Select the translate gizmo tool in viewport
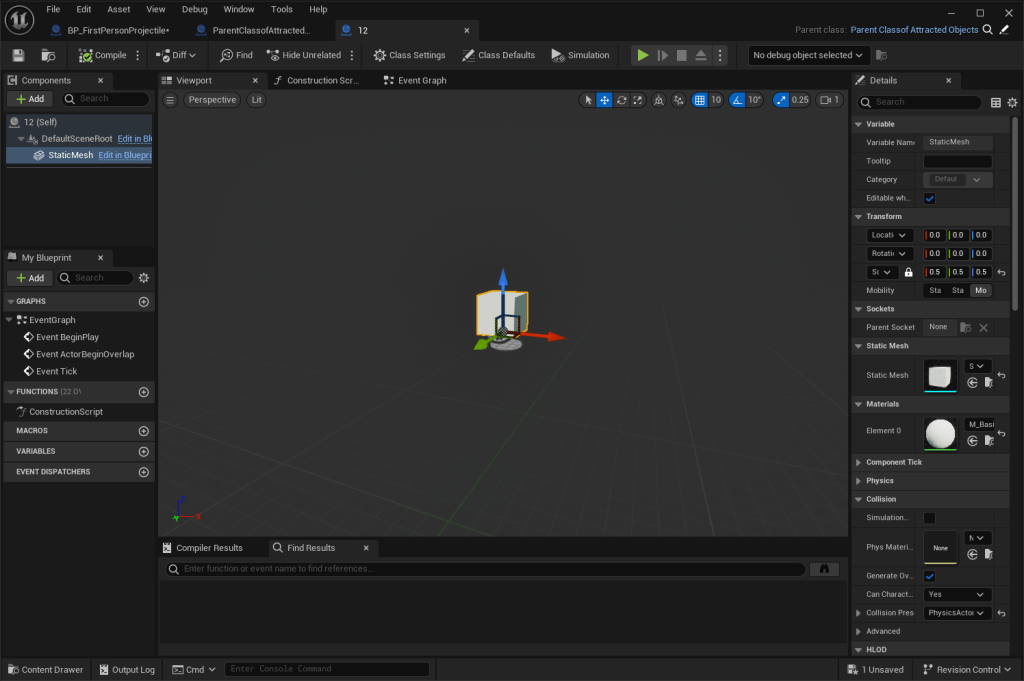The image size is (1024, 681). click(604, 100)
